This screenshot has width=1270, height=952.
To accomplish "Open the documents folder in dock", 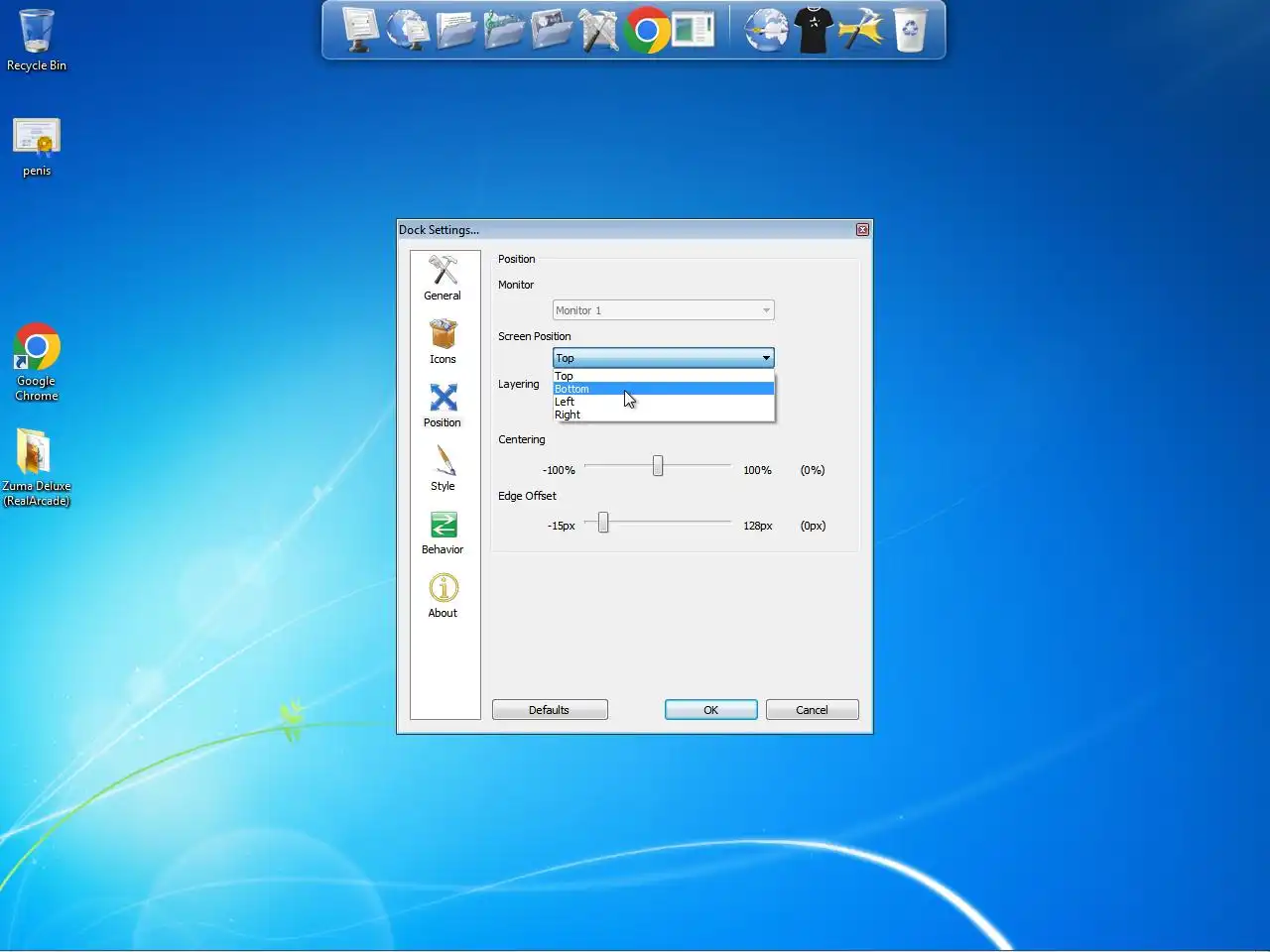I will (x=455, y=30).
